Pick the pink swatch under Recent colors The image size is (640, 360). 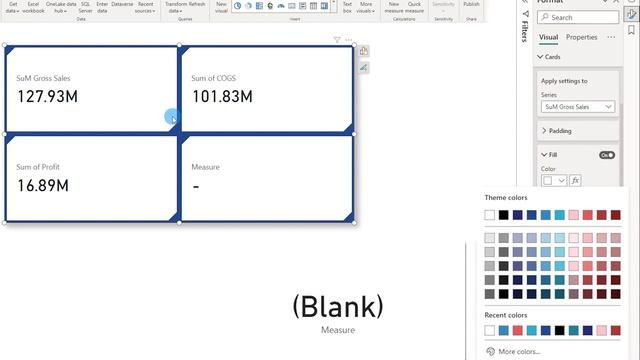coord(602,330)
